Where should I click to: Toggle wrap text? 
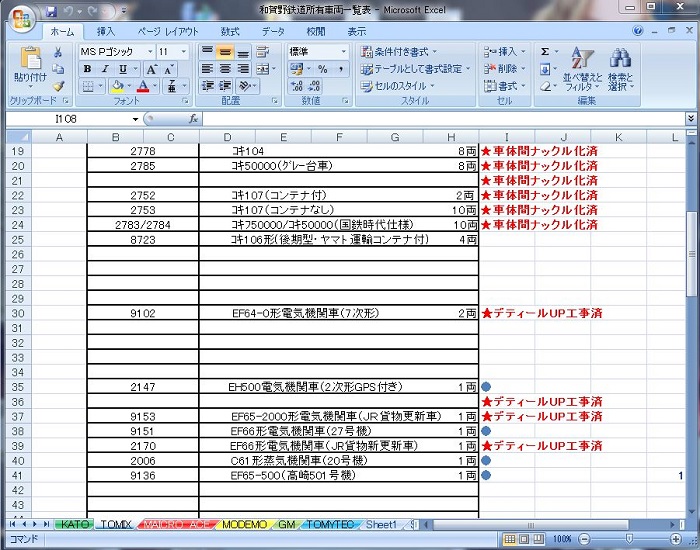(x=263, y=52)
